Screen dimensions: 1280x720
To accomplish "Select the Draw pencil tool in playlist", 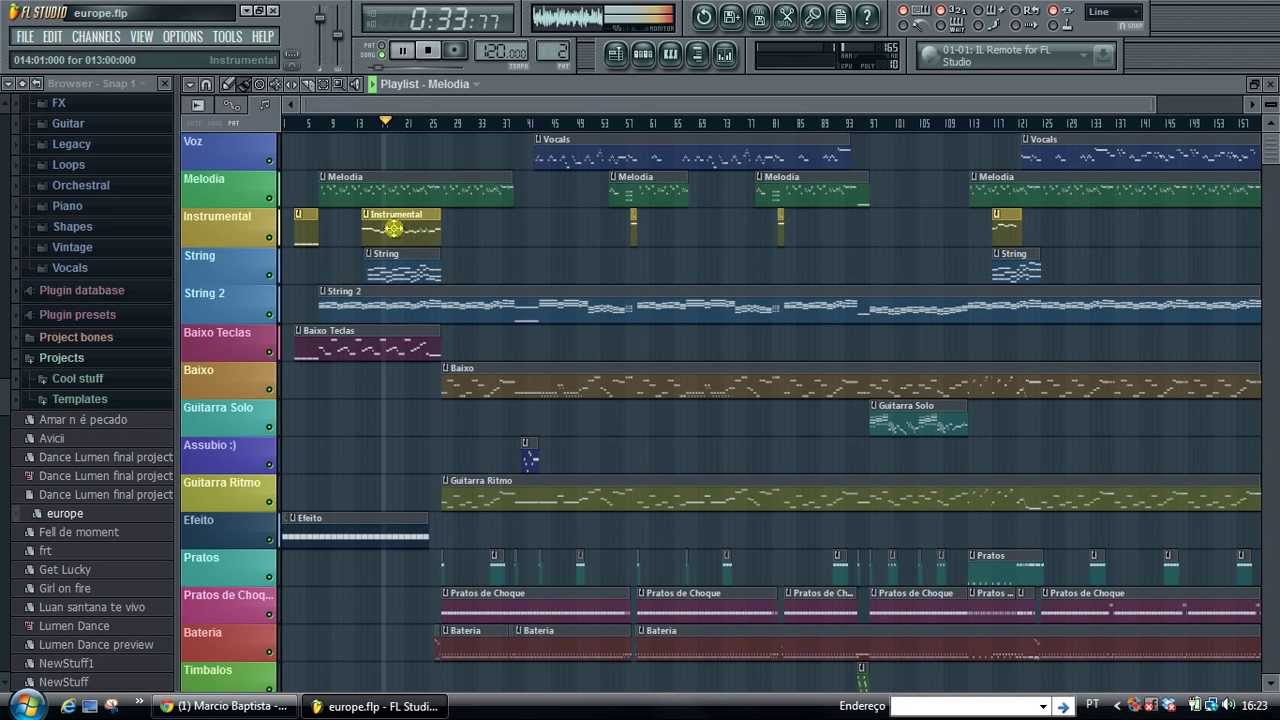I will point(227,85).
